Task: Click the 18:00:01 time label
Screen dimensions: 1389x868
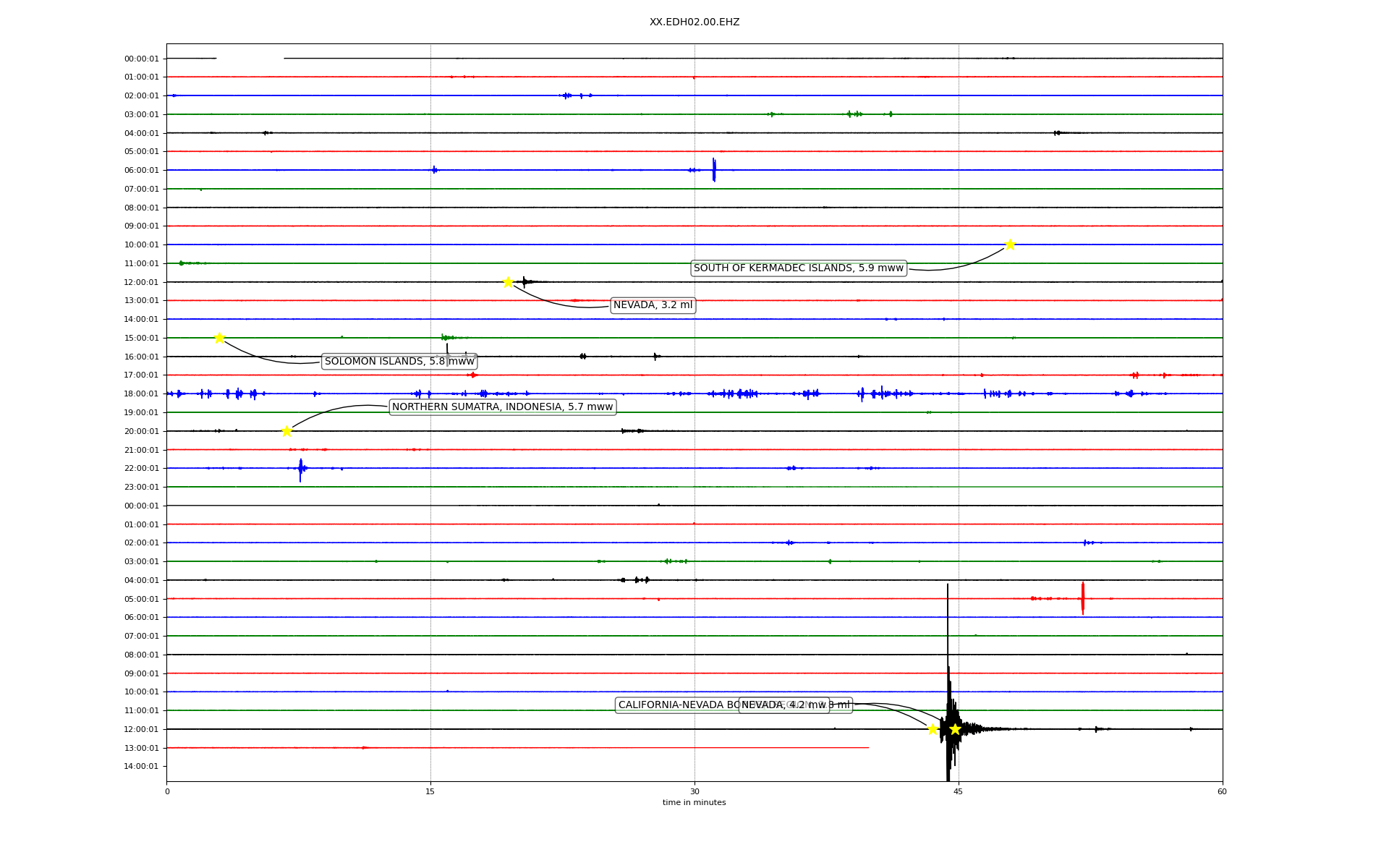Action: click(x=141, y=394)
